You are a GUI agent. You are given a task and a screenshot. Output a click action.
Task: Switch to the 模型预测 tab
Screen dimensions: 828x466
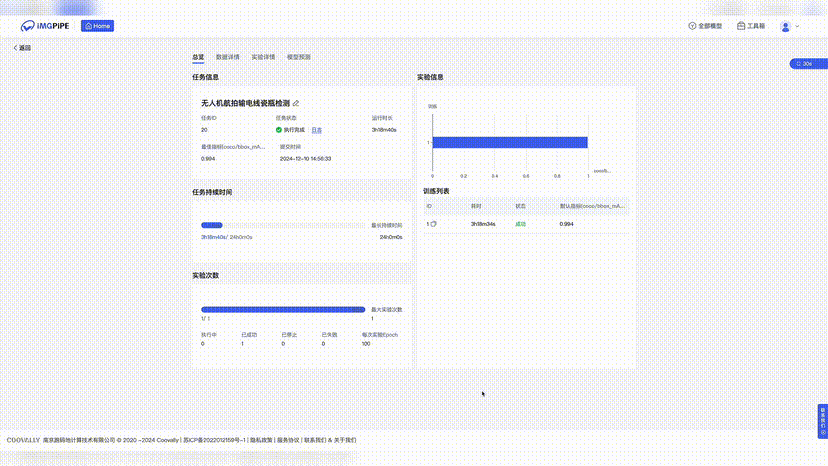298,57
